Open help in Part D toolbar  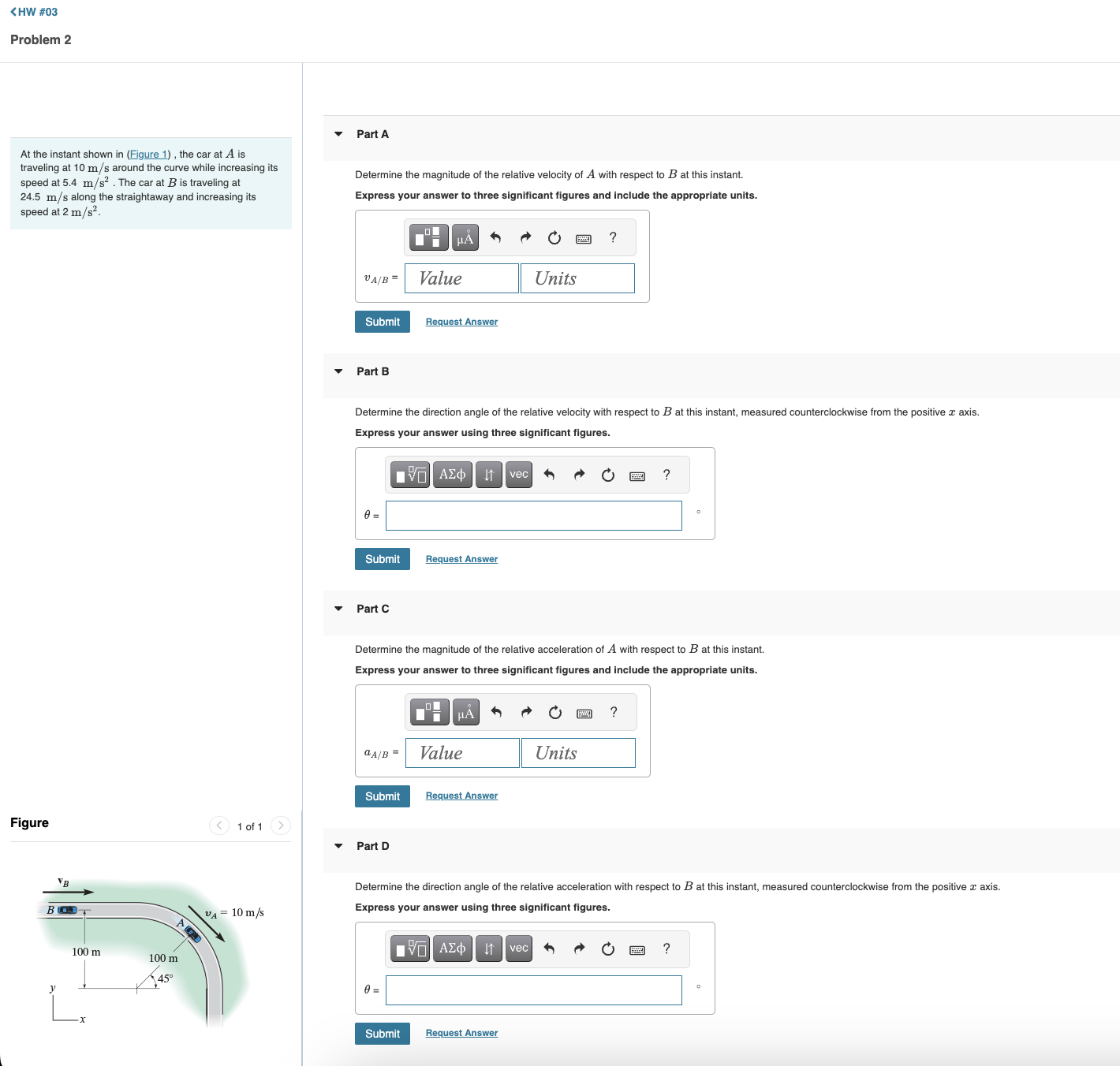point(666,949)
